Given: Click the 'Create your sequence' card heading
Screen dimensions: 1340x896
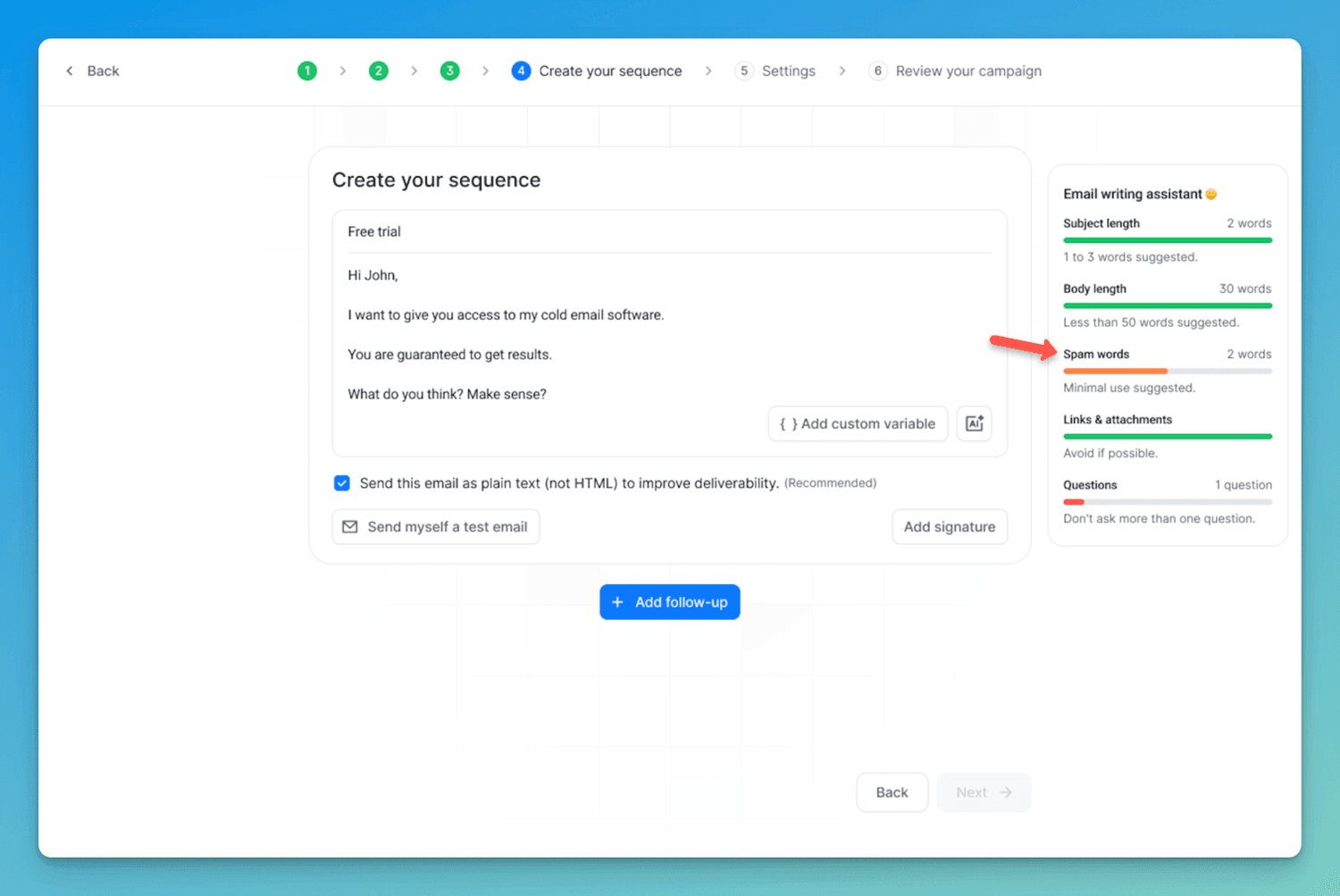Looking at the screenshot, I should (x=436, y=180).
